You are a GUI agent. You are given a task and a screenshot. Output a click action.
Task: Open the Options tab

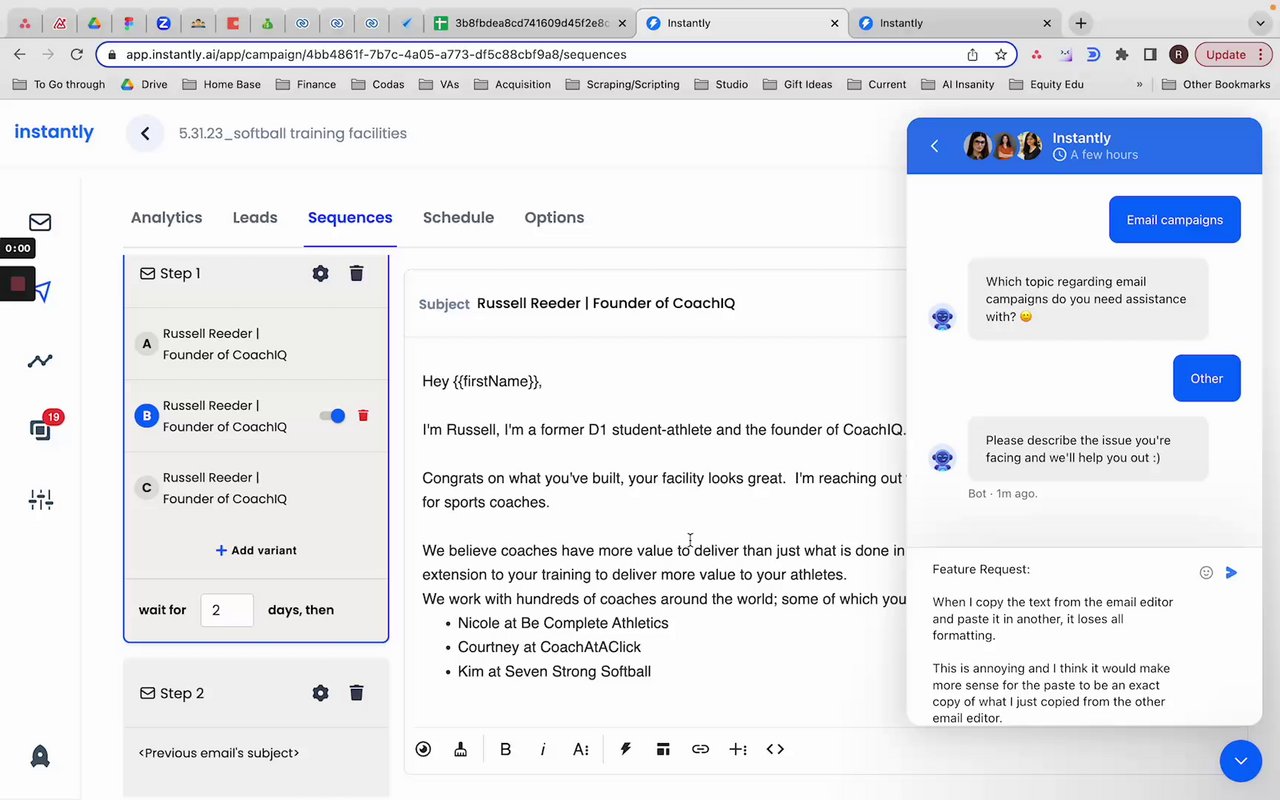point(554,218)
